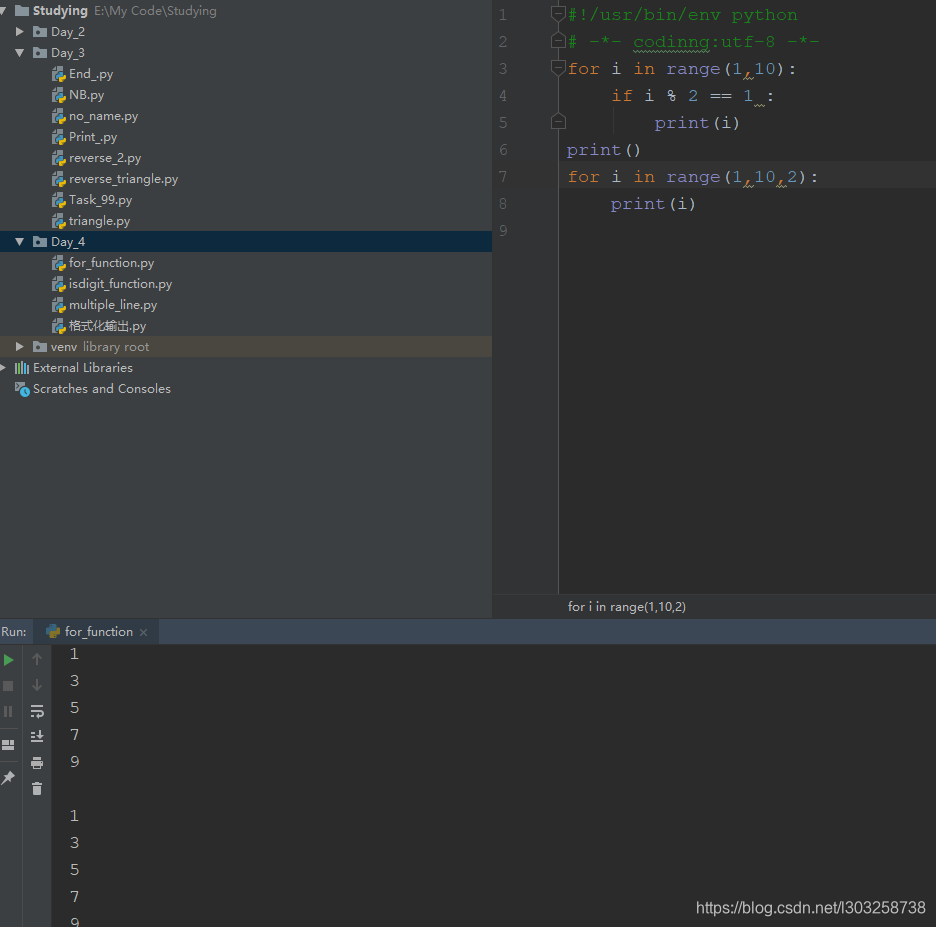Click the blog.csdn.net link text

coord(810,907)
